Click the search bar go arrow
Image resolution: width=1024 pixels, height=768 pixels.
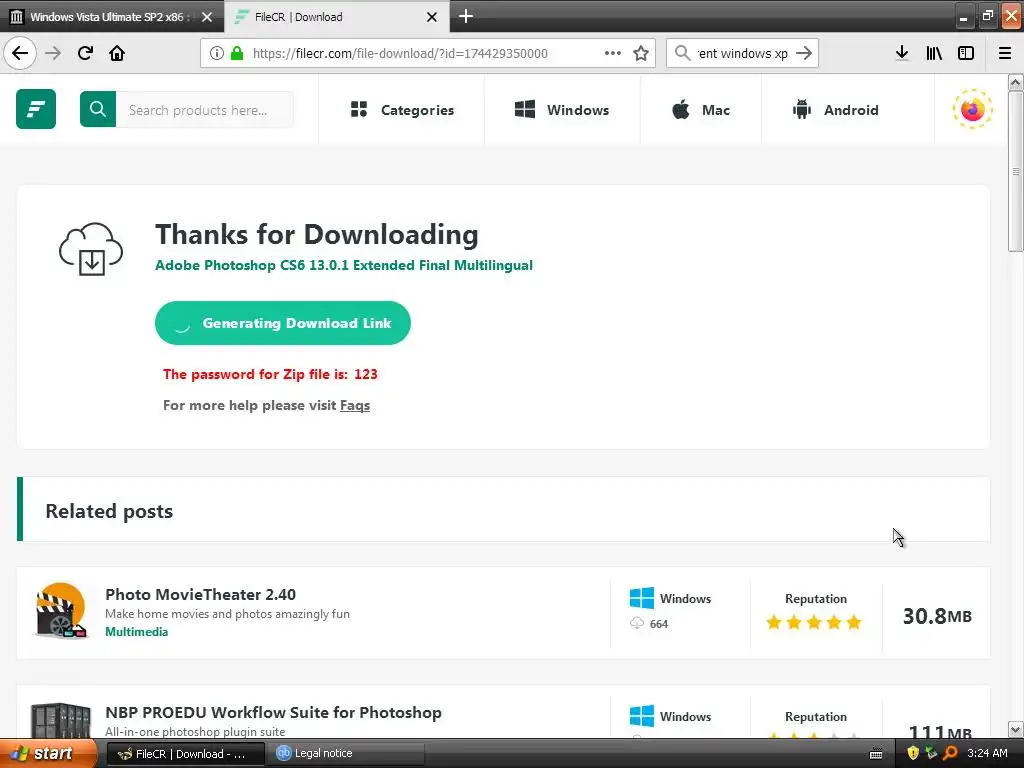(804, 53)
